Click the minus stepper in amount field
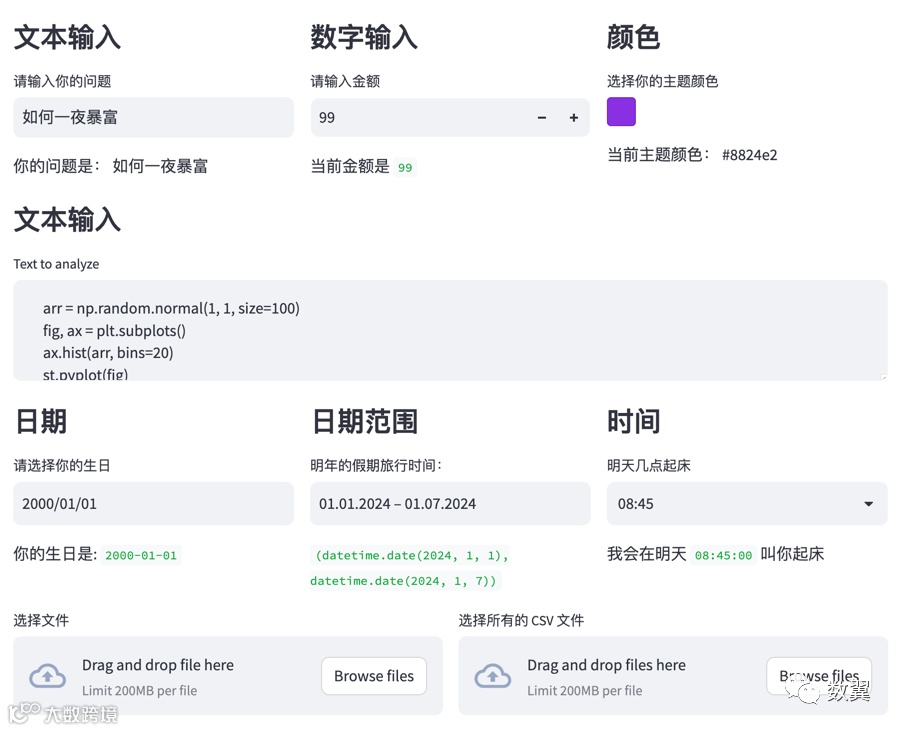 pyautogui.click(x=541, y=118)
